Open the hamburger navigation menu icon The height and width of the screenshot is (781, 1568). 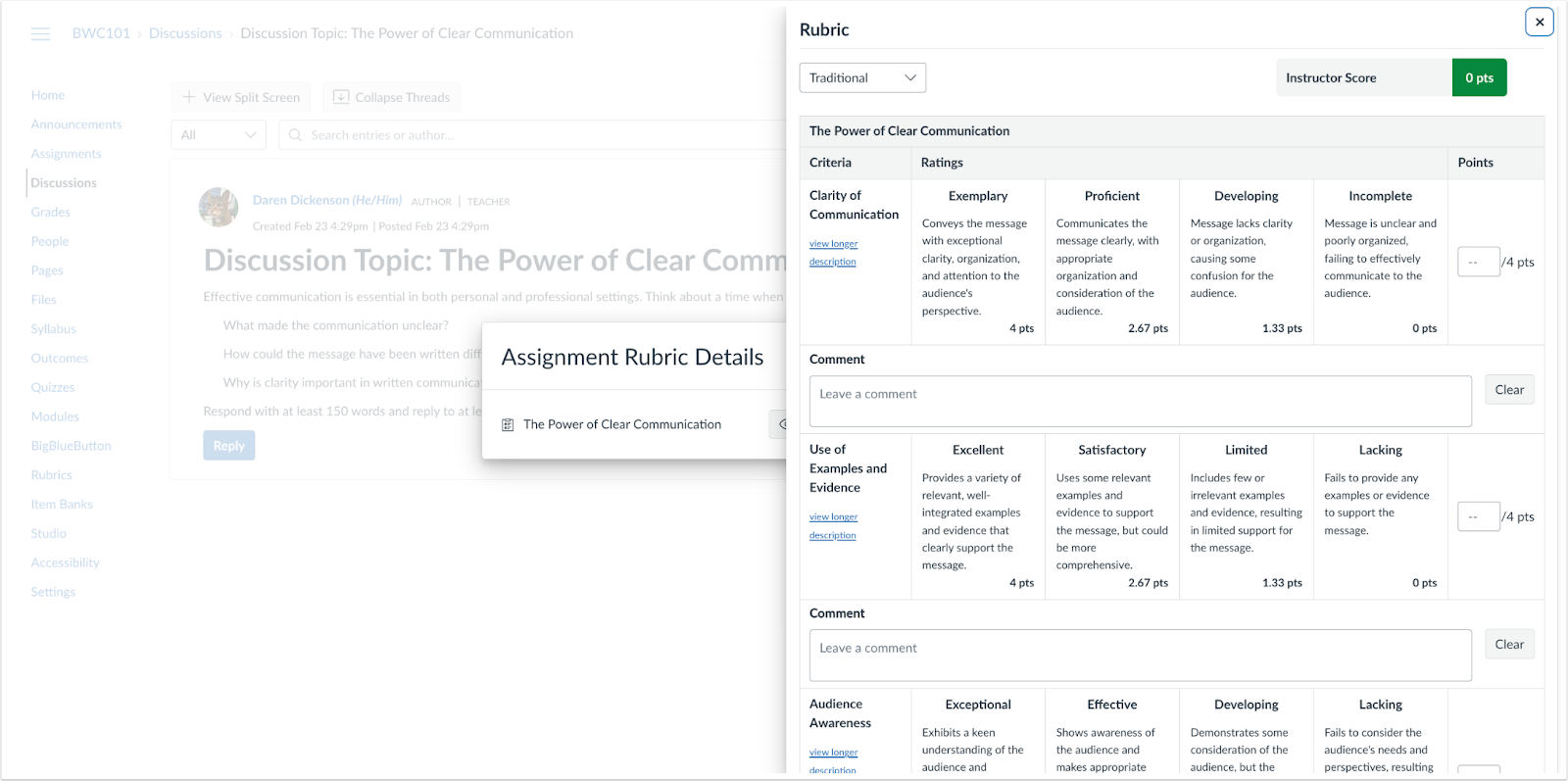point(40,33)
